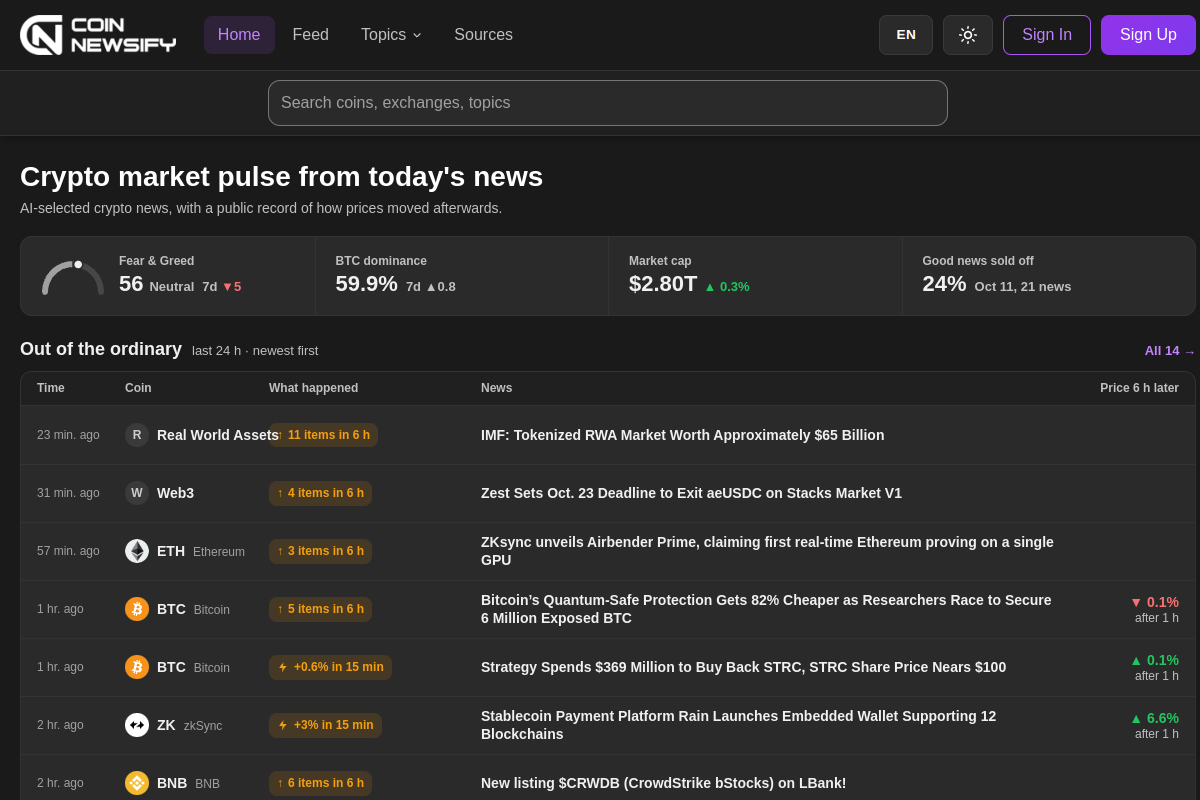The image size is (1200, 800).
Task: Click the '3 items in 6 h' badge
Action: click(x=320, y=551)
